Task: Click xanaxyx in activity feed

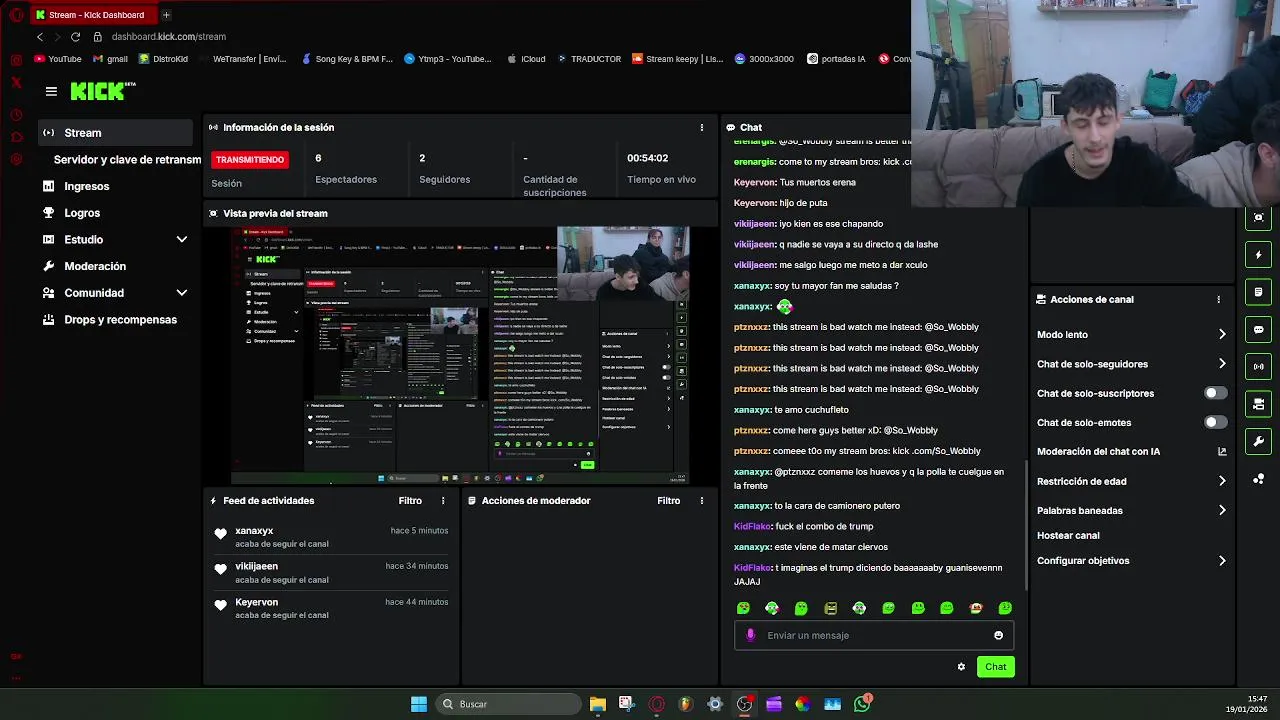Action: click(x=254, y=531)
